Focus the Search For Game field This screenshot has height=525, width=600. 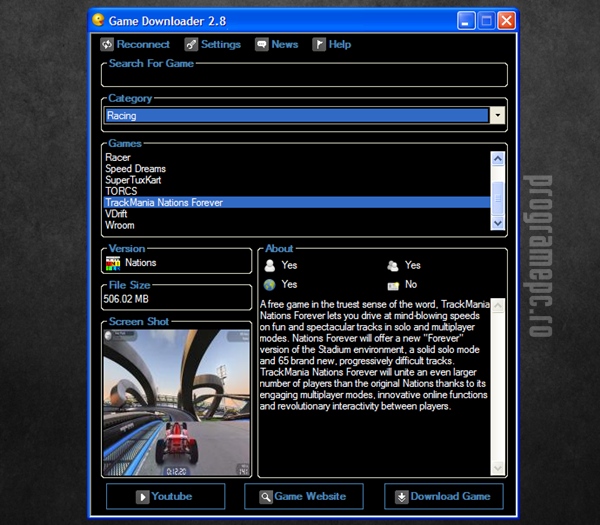pos(304,77)
